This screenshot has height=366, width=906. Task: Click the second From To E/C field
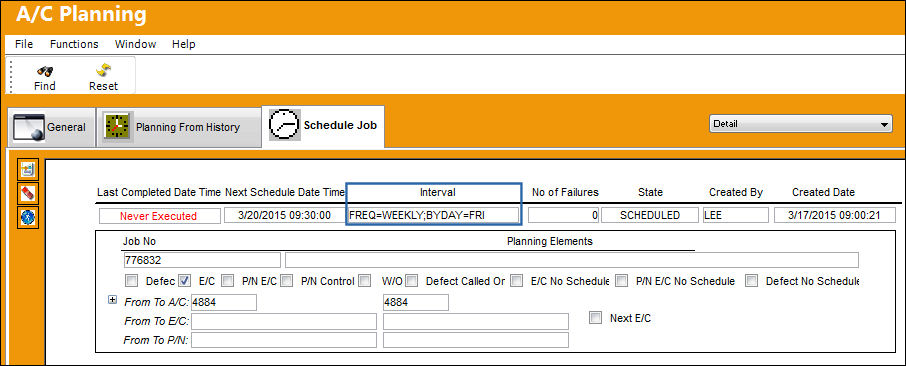[476, 321]
